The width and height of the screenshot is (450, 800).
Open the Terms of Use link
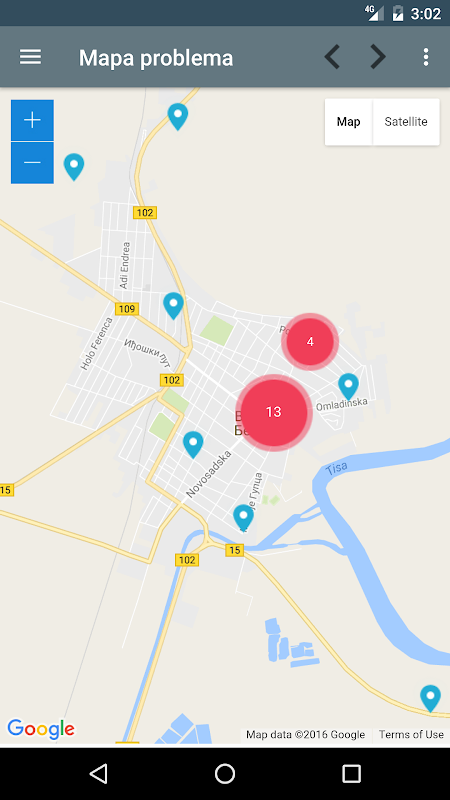[x=411, y=735]
